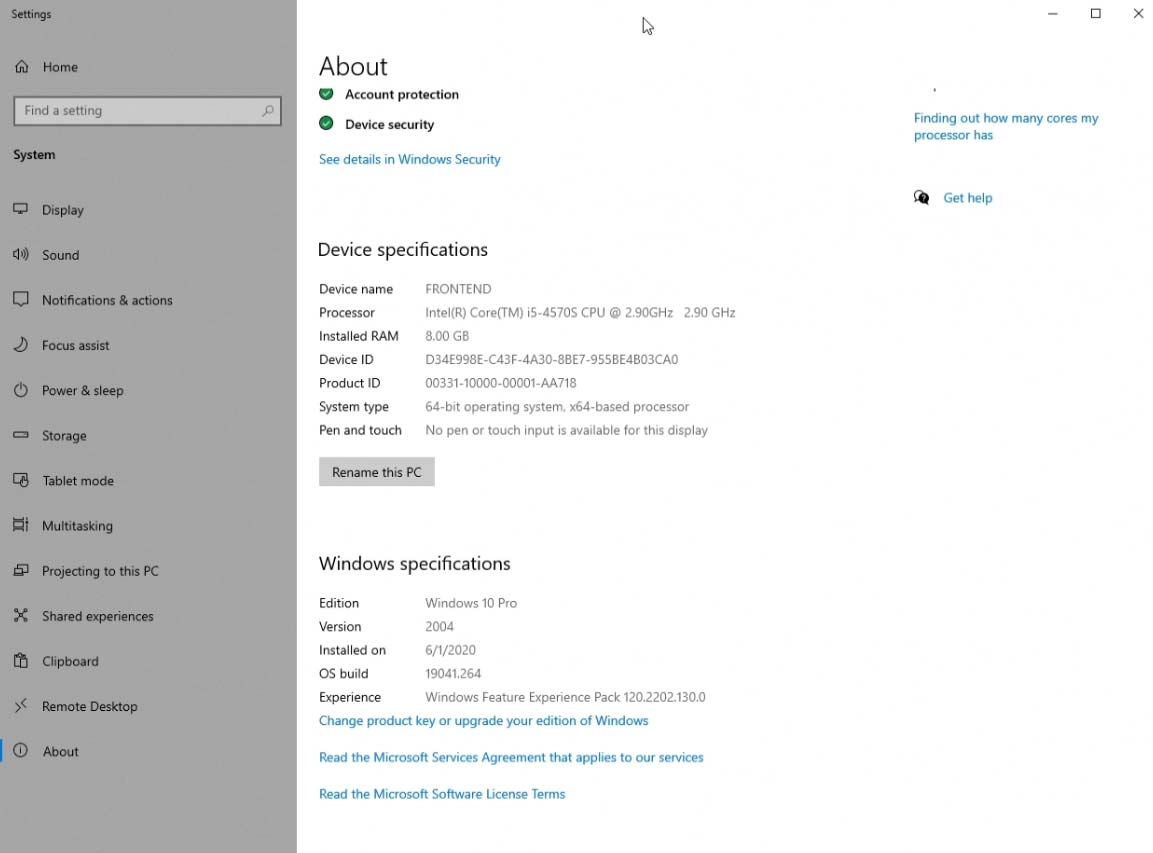Screen dimensions: 1153x853
Task: Click the Notifications & actions icon
Action: tap(21, 299)
